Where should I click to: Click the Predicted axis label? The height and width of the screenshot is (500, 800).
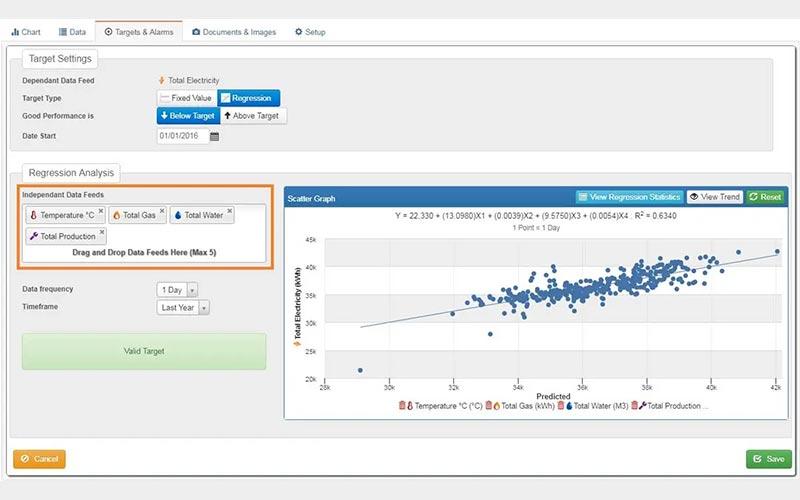(553, 396)
